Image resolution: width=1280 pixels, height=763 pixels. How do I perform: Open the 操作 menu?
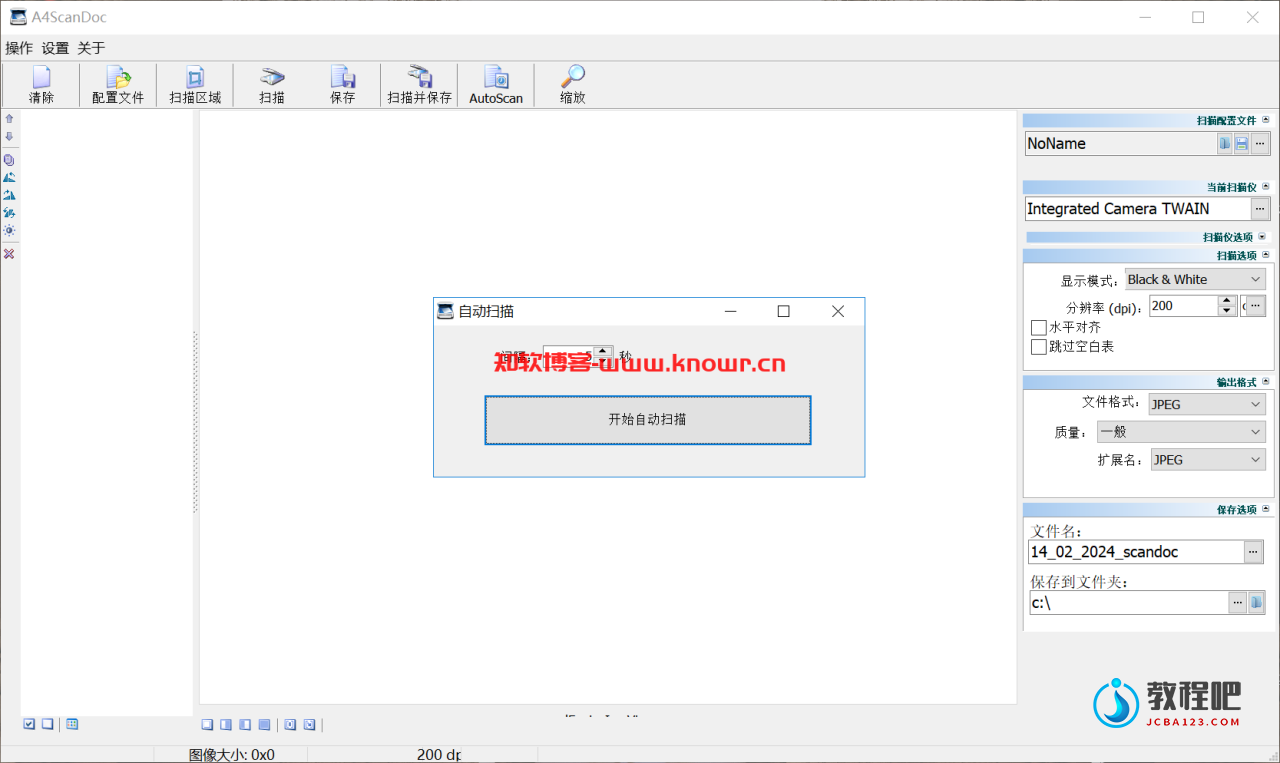tap(19, 48)
